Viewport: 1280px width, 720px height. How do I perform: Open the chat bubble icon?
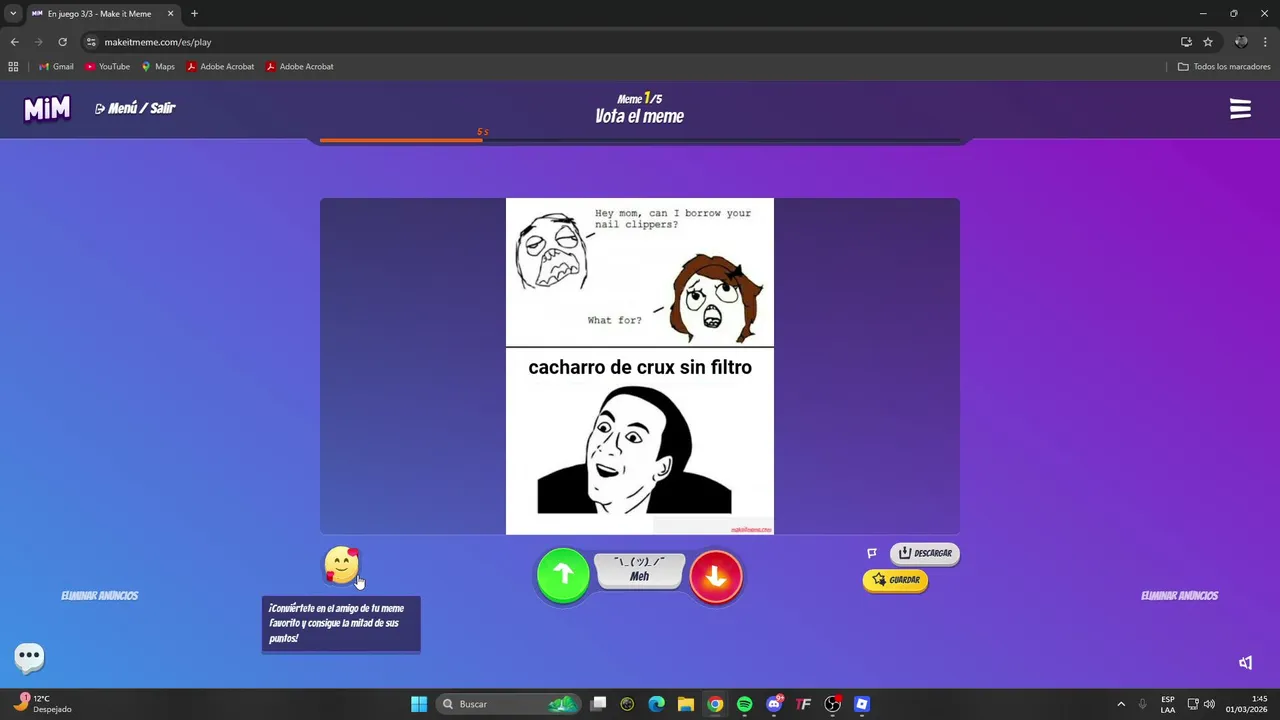click(x=29, y=657)
